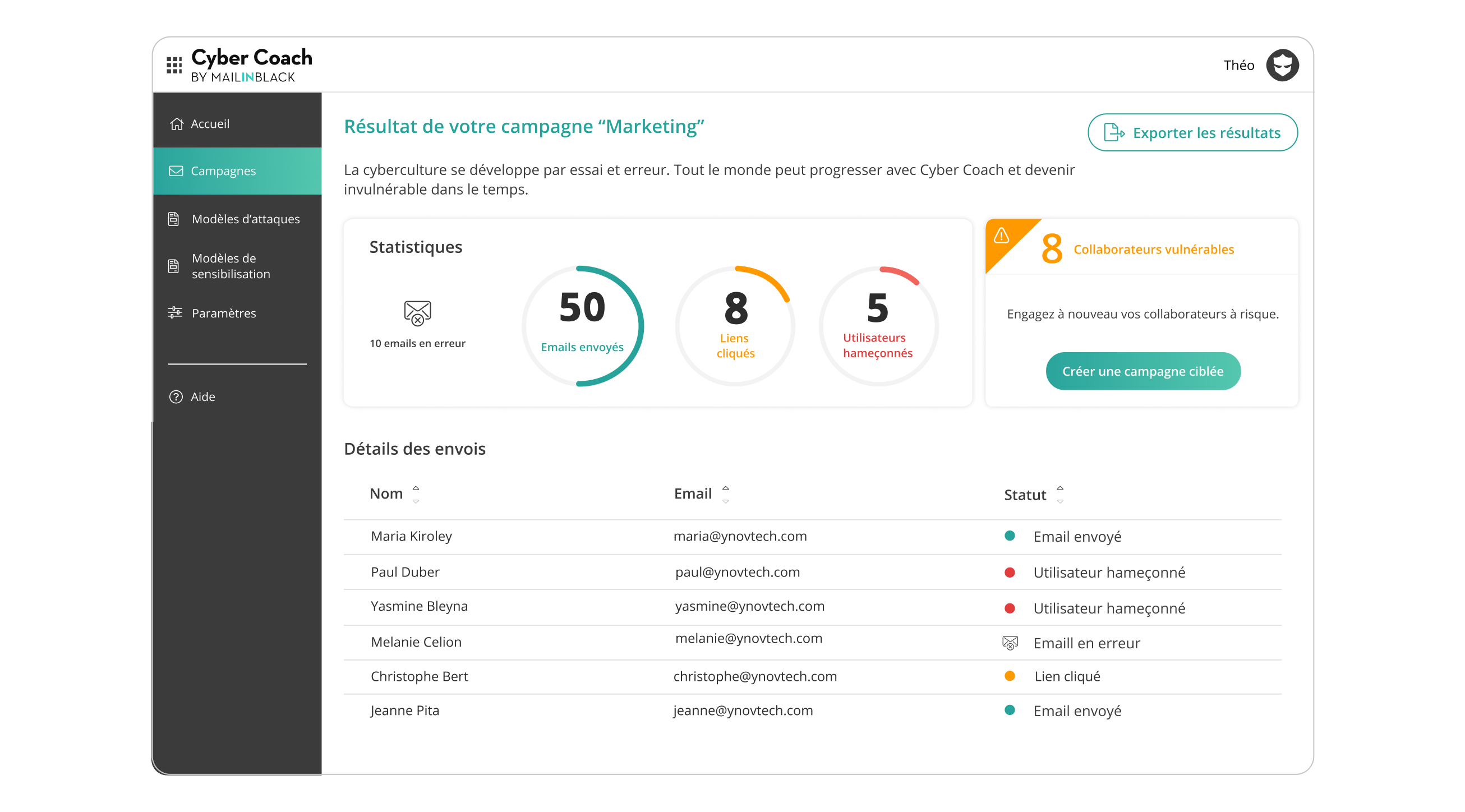Screen dimensions: 1465x812
Task: Click Paul Duber's Utilisateur hameçonné status text
Action: (1109, 573)
